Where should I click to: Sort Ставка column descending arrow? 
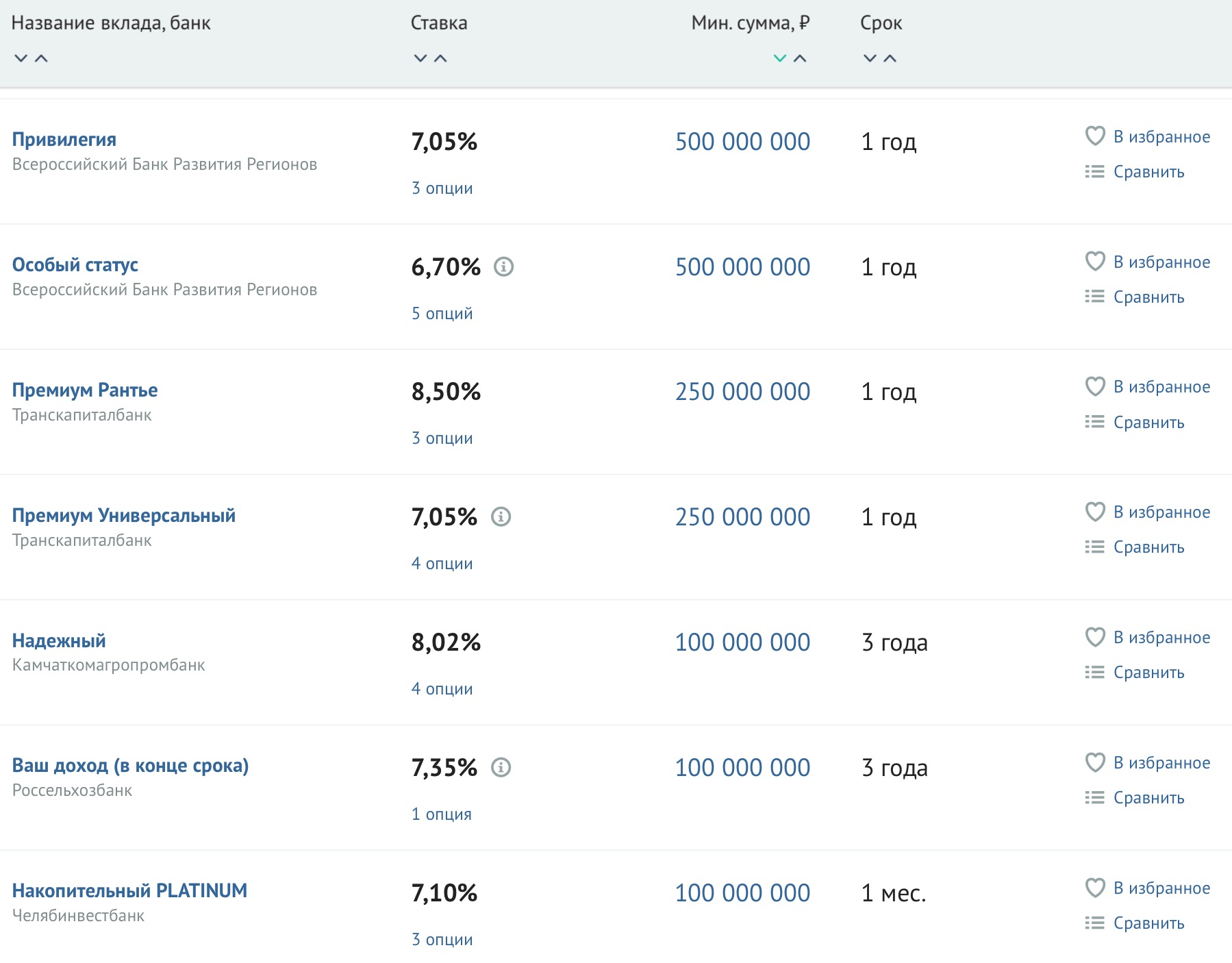point(420,58)
